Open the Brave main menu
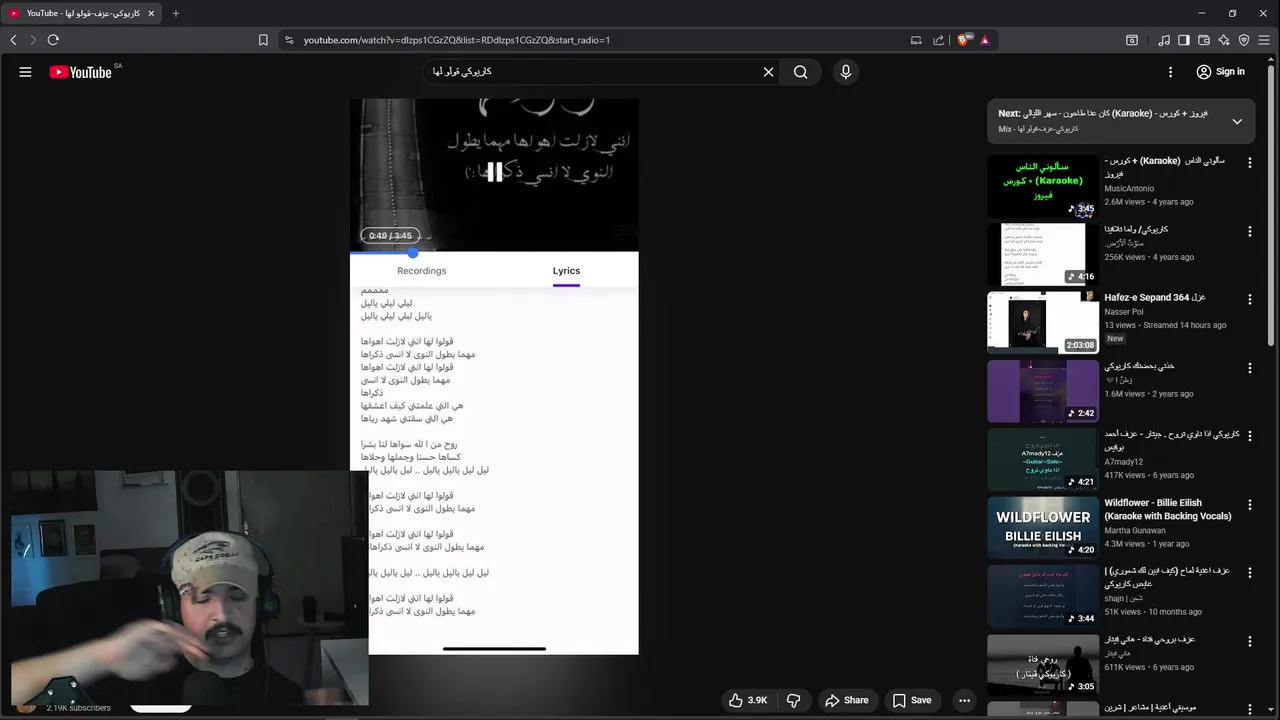Image resolution: width=1280 pixels, height=720 pixels. (x=1265, y=40)
